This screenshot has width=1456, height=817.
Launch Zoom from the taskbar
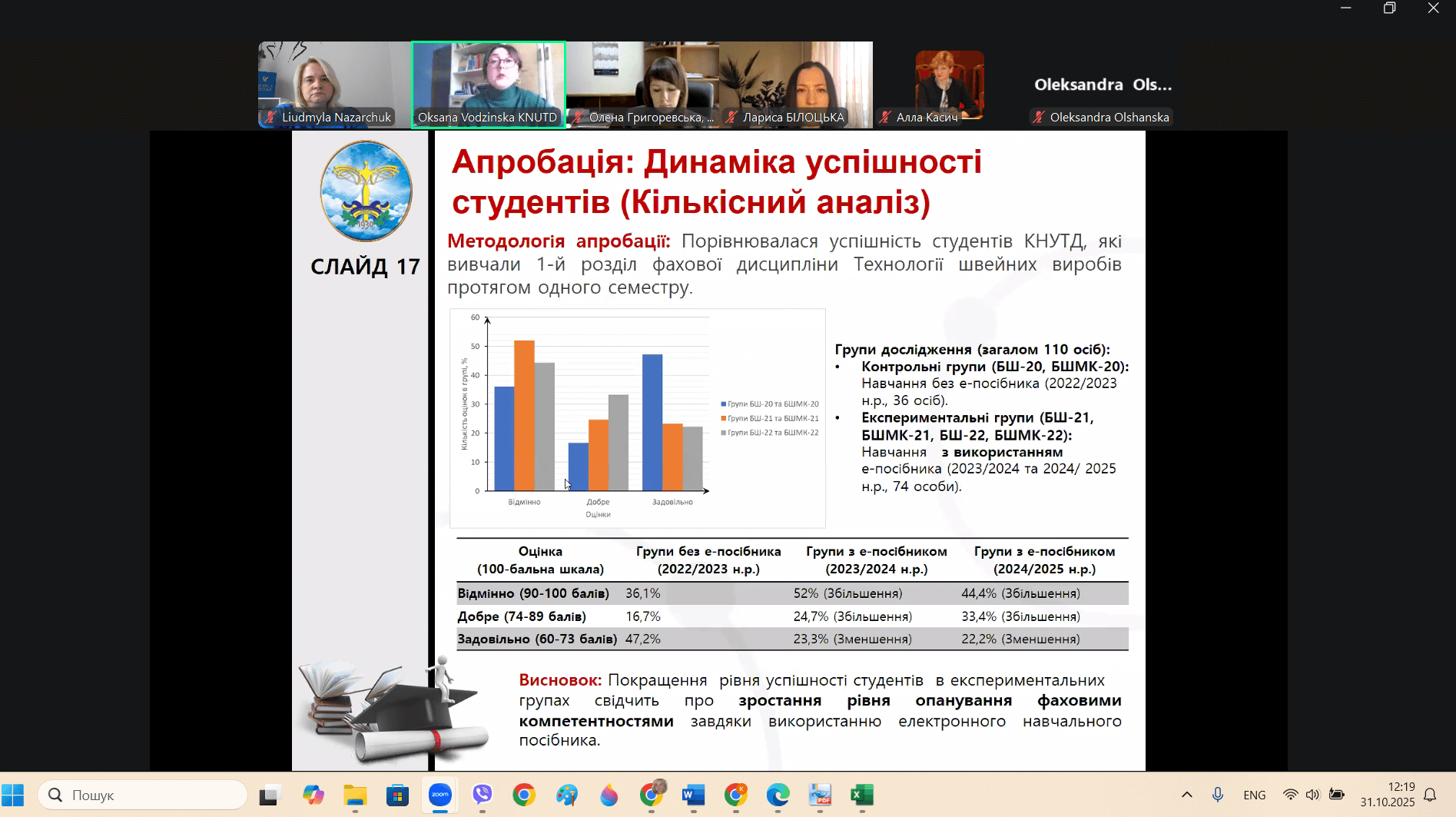440,795
